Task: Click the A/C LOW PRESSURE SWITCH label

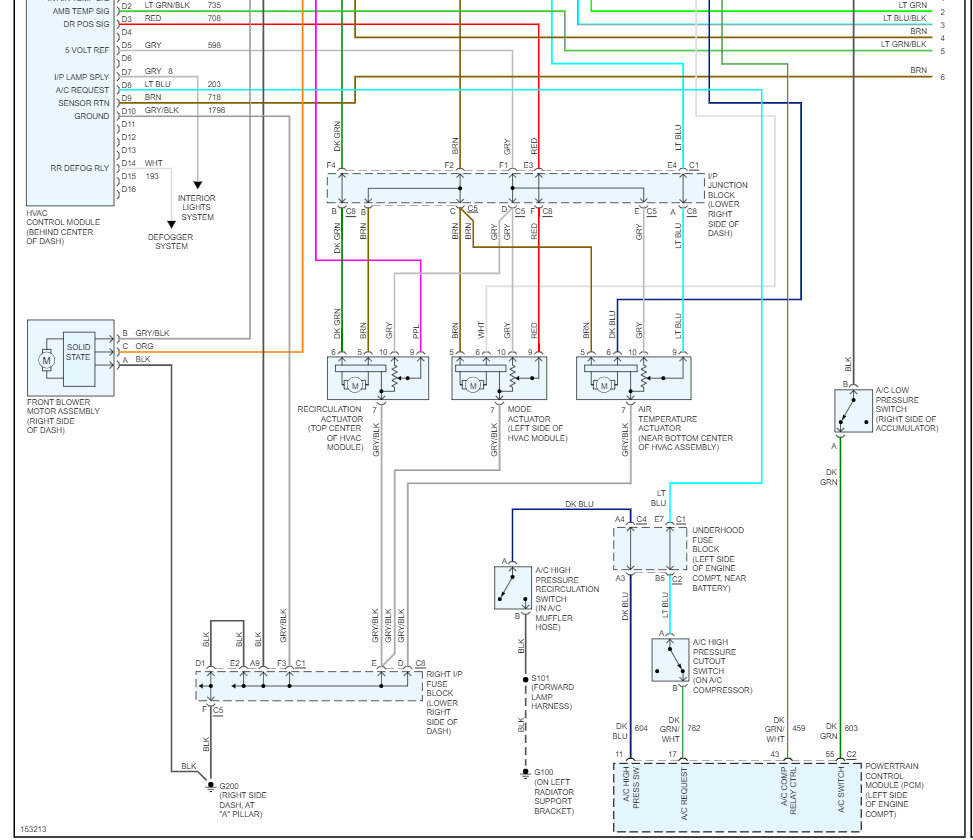Action: 907,409
